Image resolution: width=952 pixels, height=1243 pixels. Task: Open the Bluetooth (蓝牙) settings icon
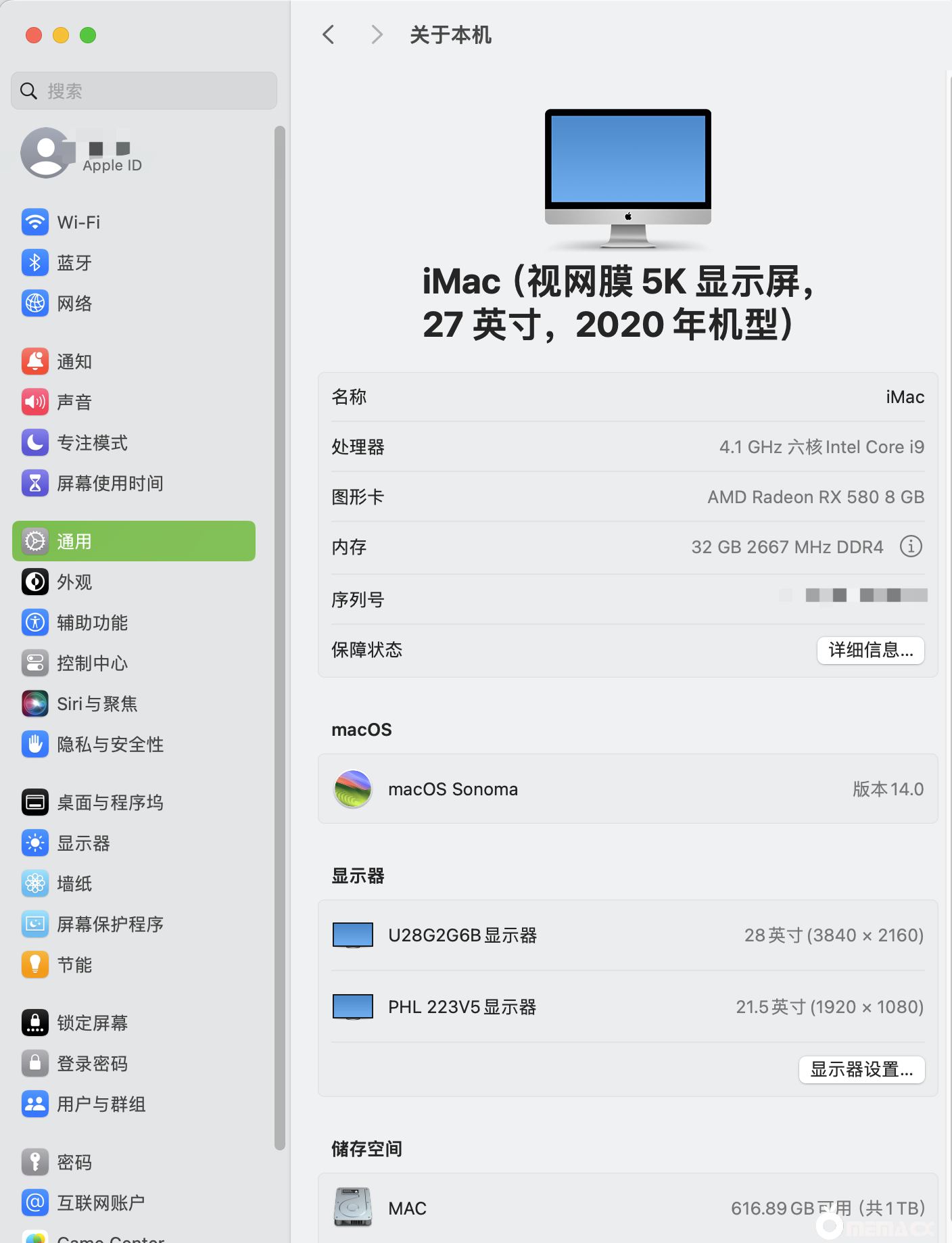click(34, 262)
